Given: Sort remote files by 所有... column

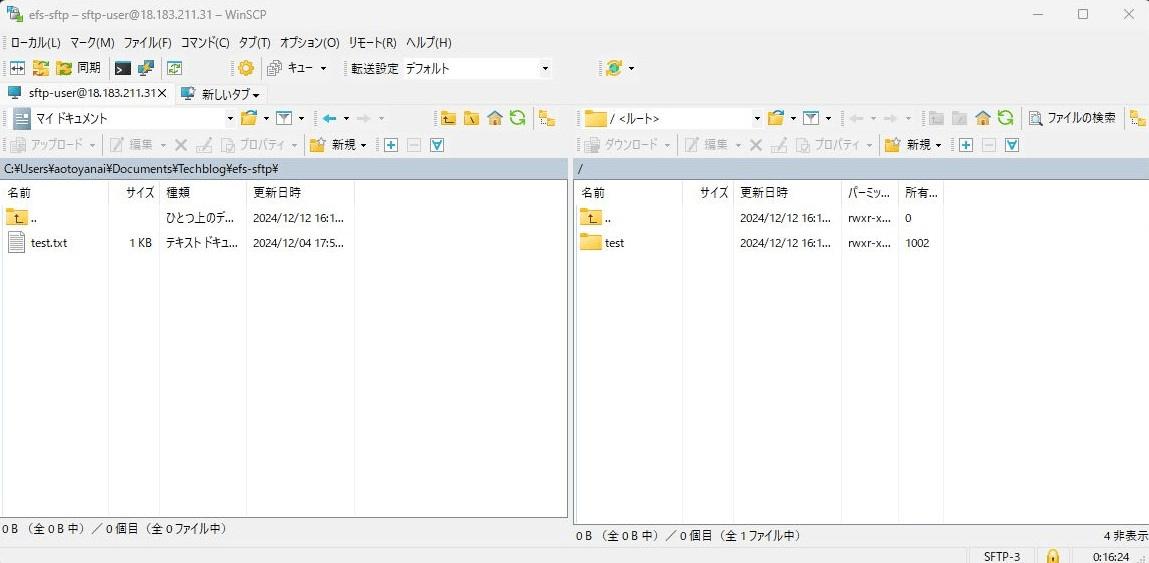Looking at the screenshot, I should [921, 193].
